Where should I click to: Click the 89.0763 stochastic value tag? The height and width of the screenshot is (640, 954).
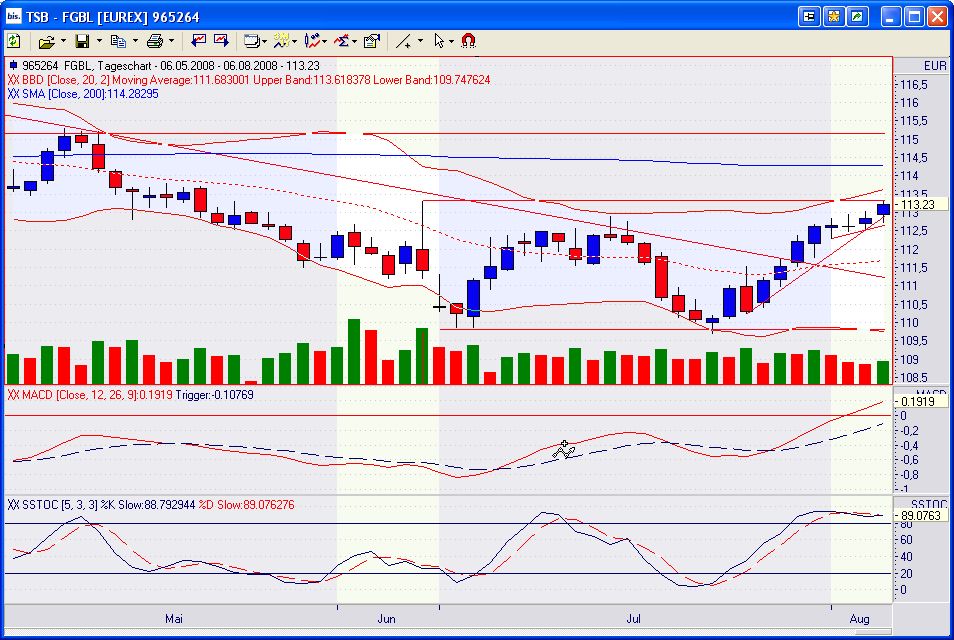[x=921, y=516]
